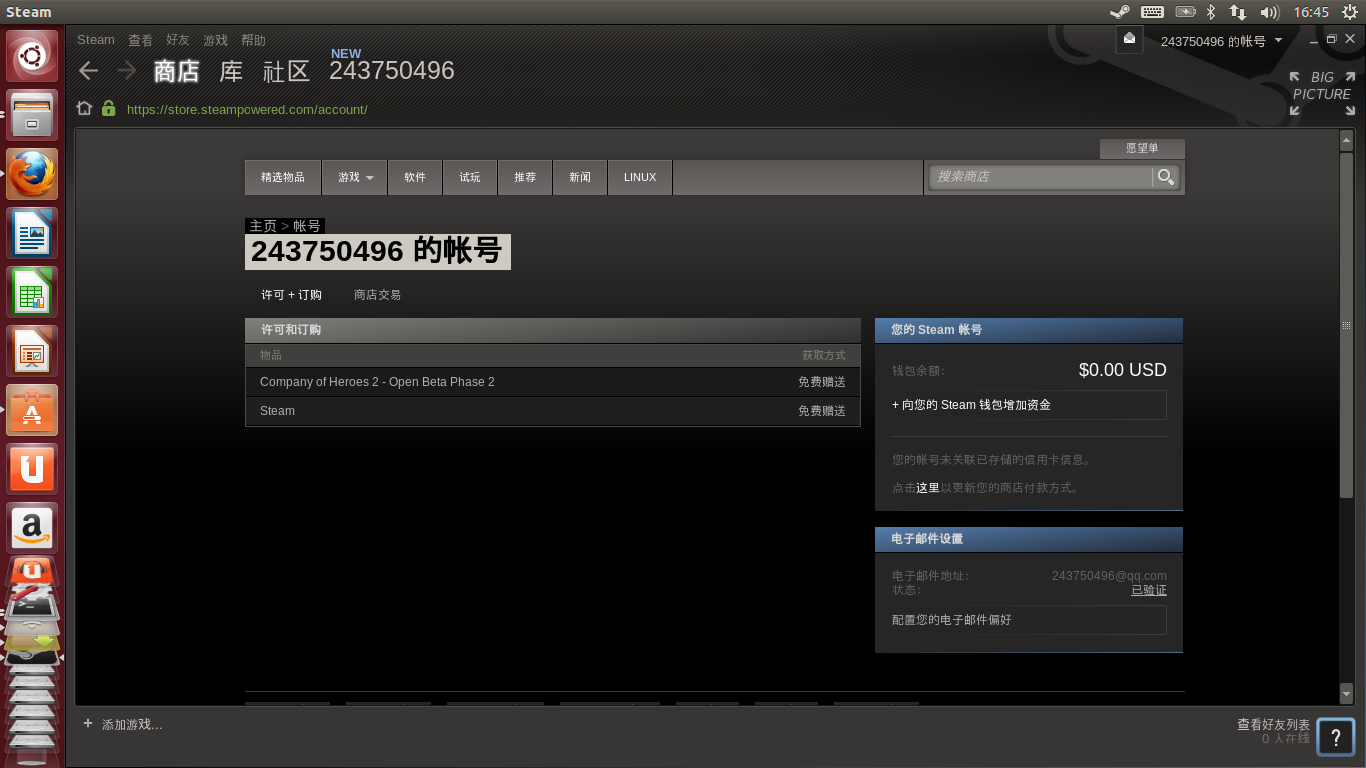Open the 243750496 的帐号 account dropdown
The height and width of the screenshot is (768, 1366).
1221,41
